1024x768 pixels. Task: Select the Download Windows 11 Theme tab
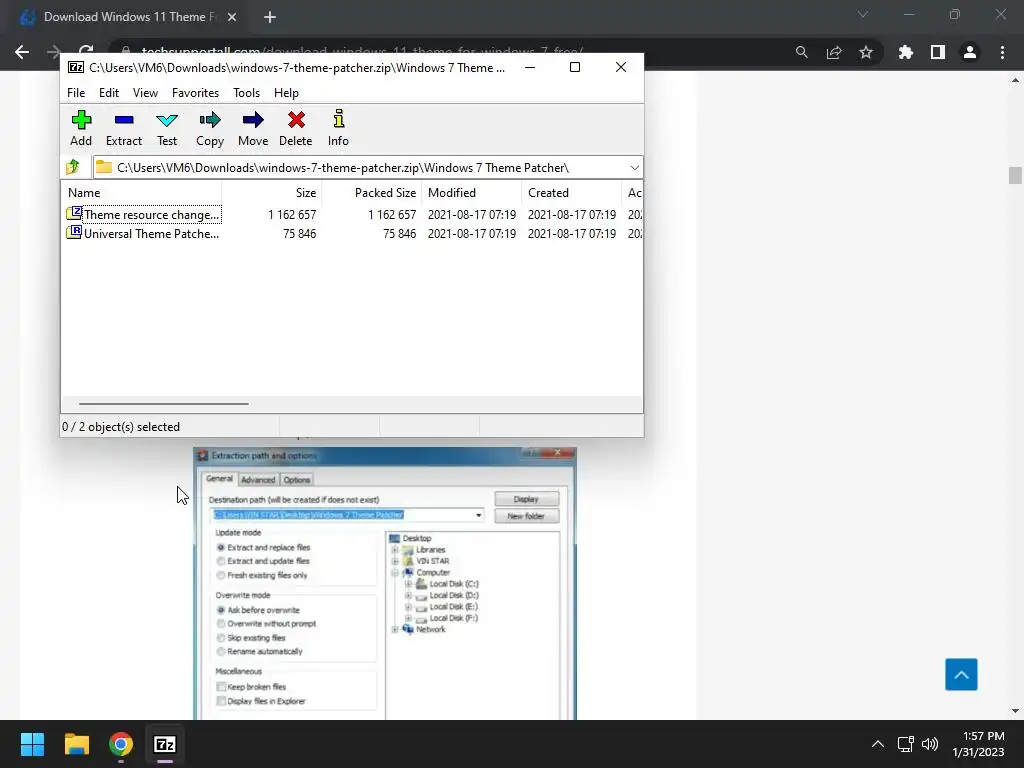coord(129,17)
